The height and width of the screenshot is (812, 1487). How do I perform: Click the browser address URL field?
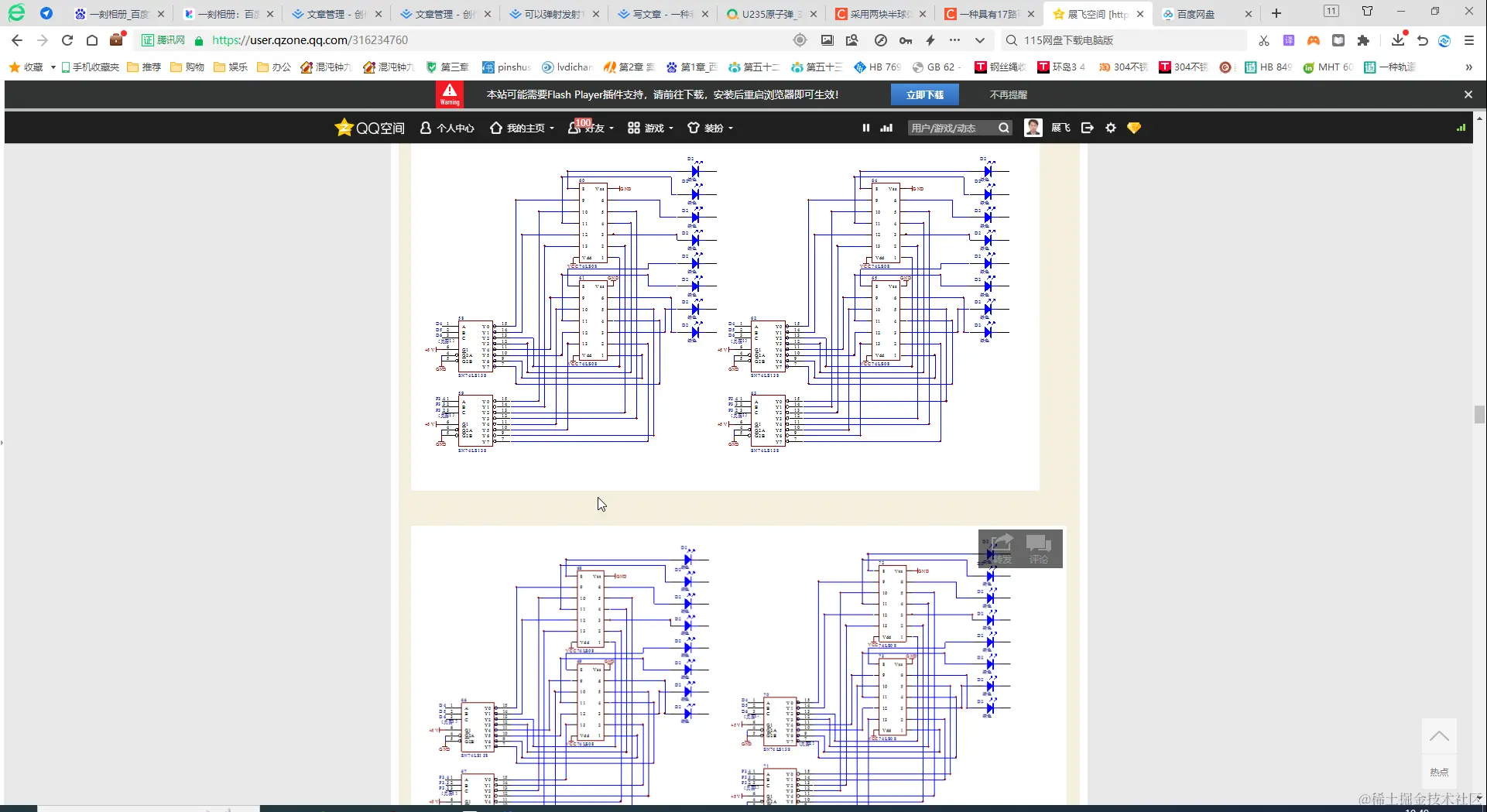click(495, 40)
